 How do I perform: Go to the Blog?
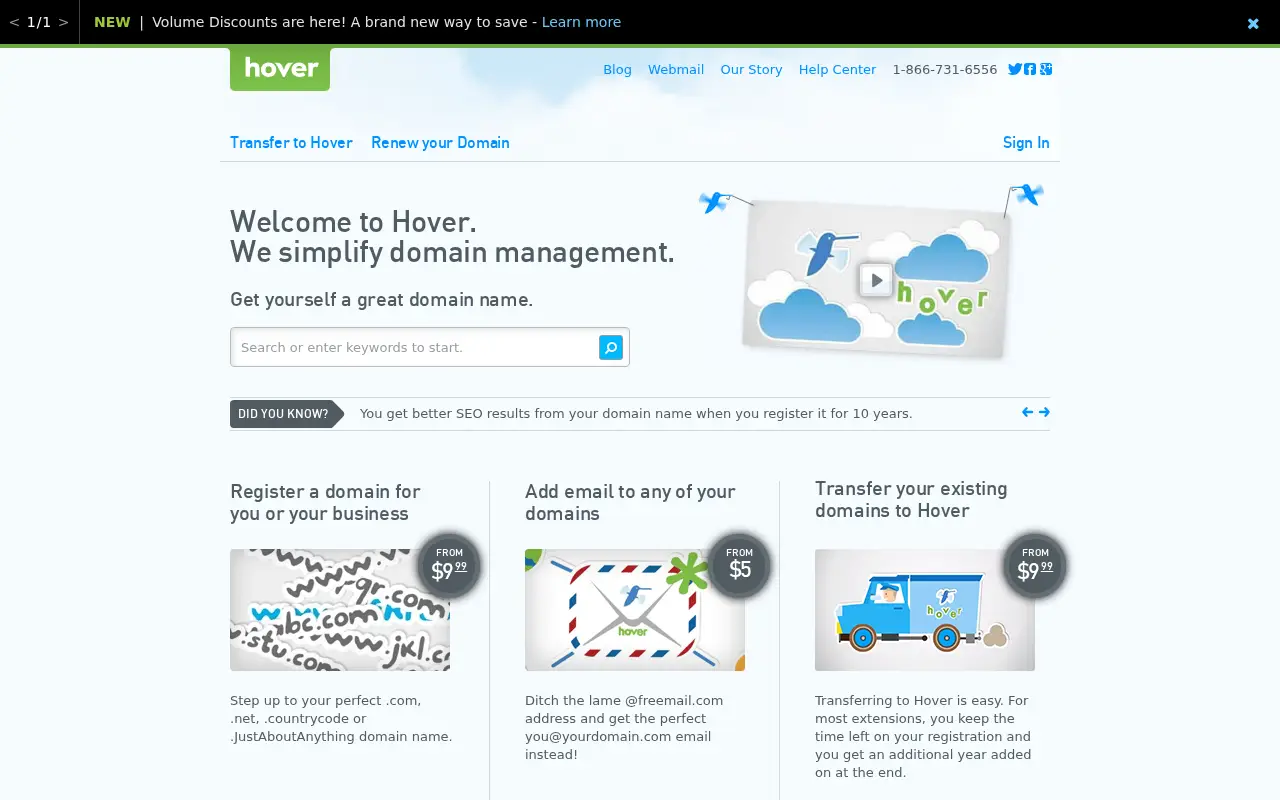click(617, 69)
